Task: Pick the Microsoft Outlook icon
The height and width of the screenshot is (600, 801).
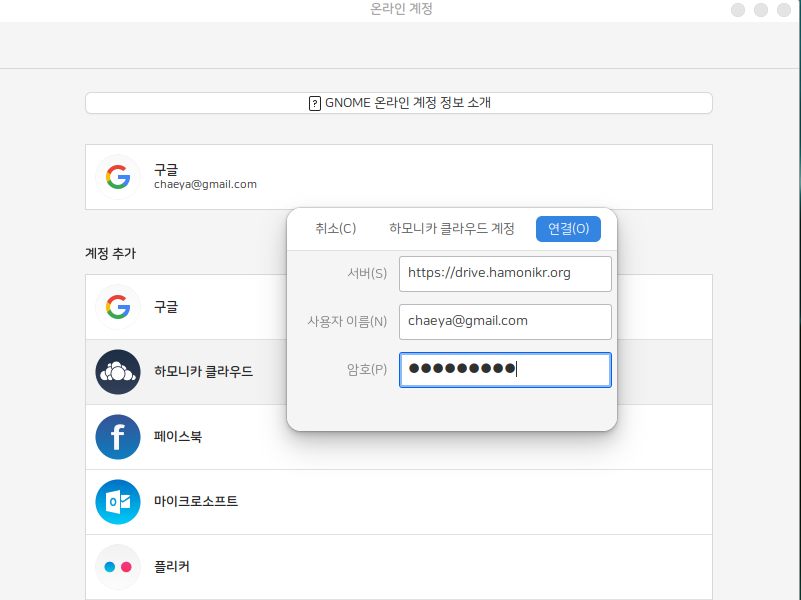Action: tap(118, 502)
